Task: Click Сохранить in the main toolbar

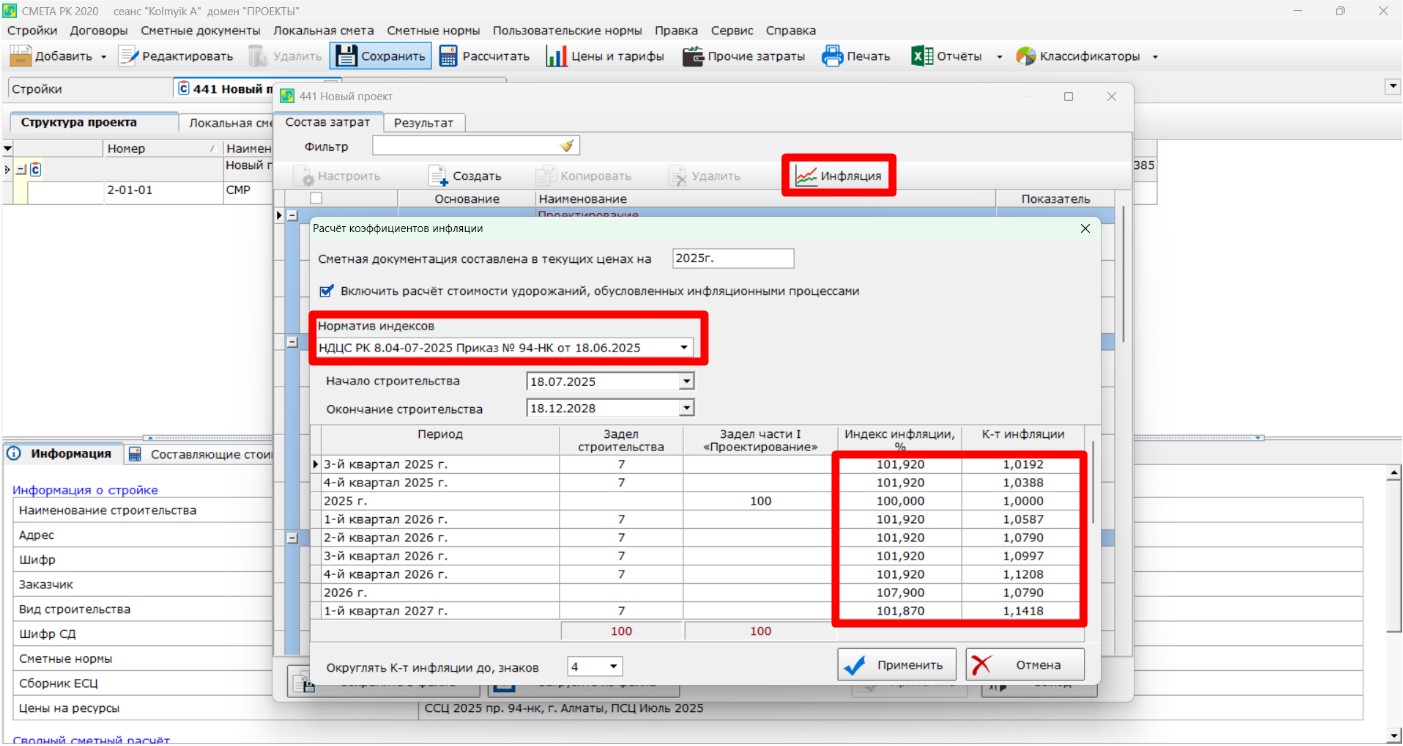Action: point(380,56)
